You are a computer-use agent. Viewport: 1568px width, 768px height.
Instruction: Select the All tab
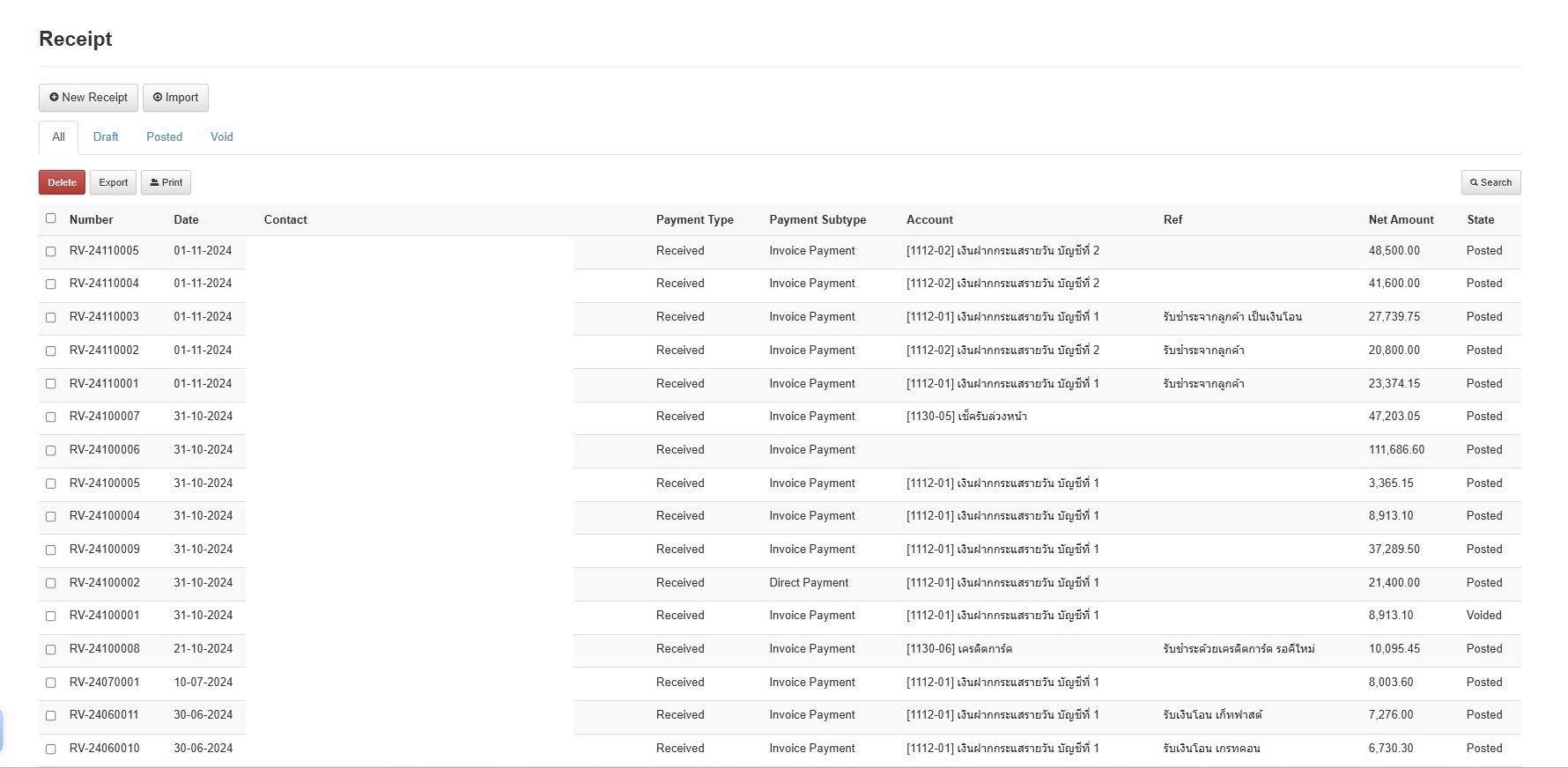[x=58, y=137]
